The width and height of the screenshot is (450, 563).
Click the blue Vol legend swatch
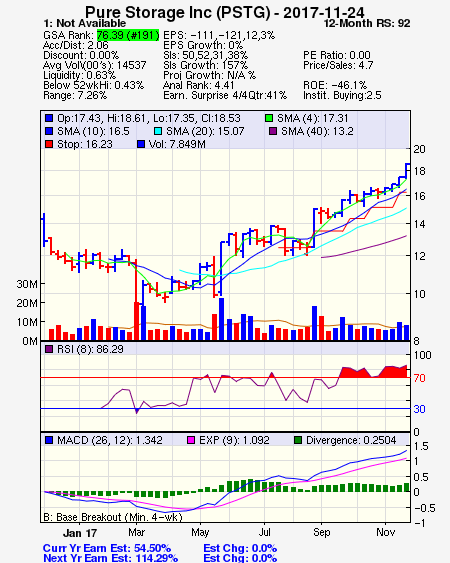141,144
